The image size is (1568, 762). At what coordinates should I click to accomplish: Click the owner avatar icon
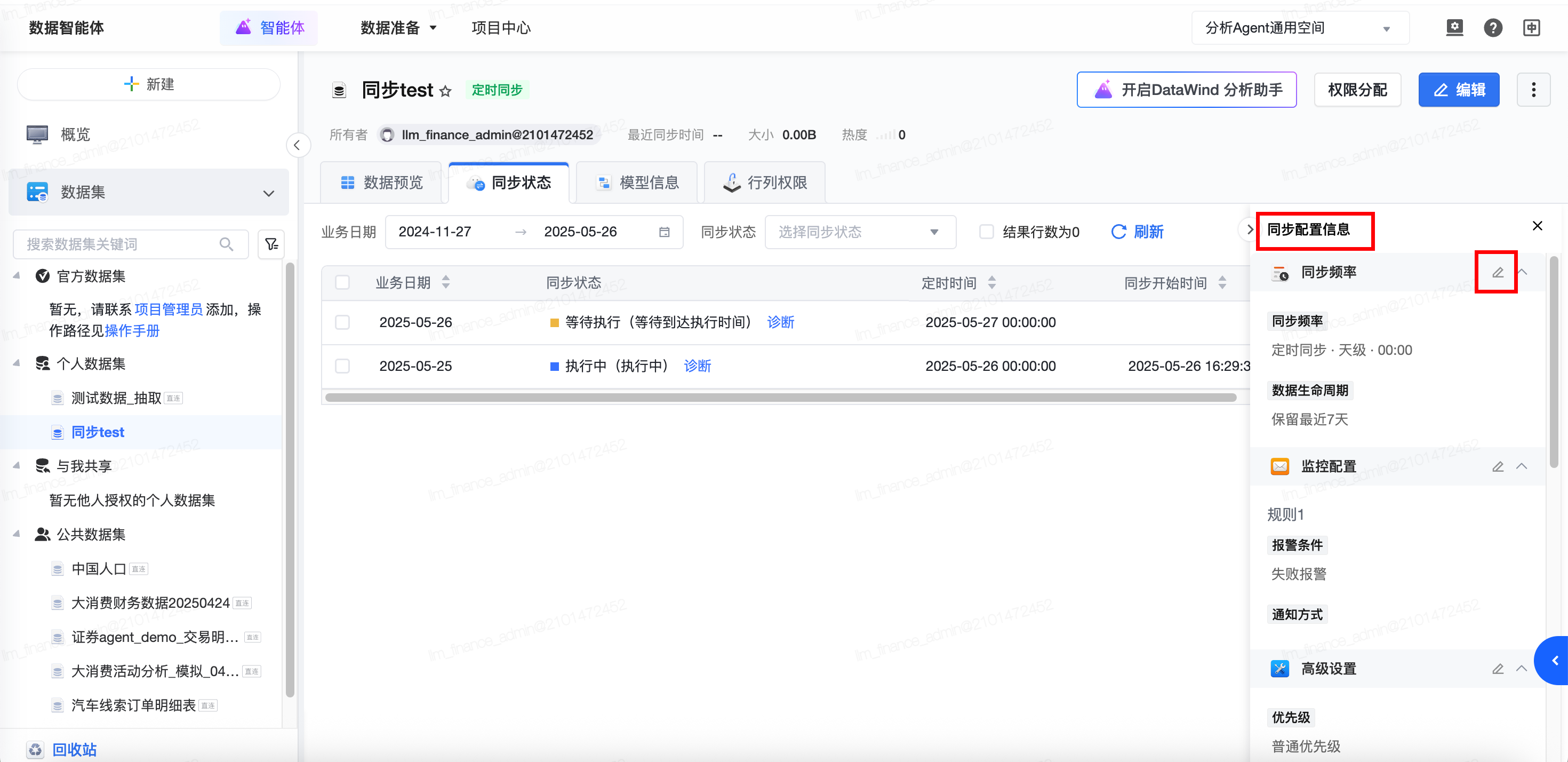coord(387,134)
